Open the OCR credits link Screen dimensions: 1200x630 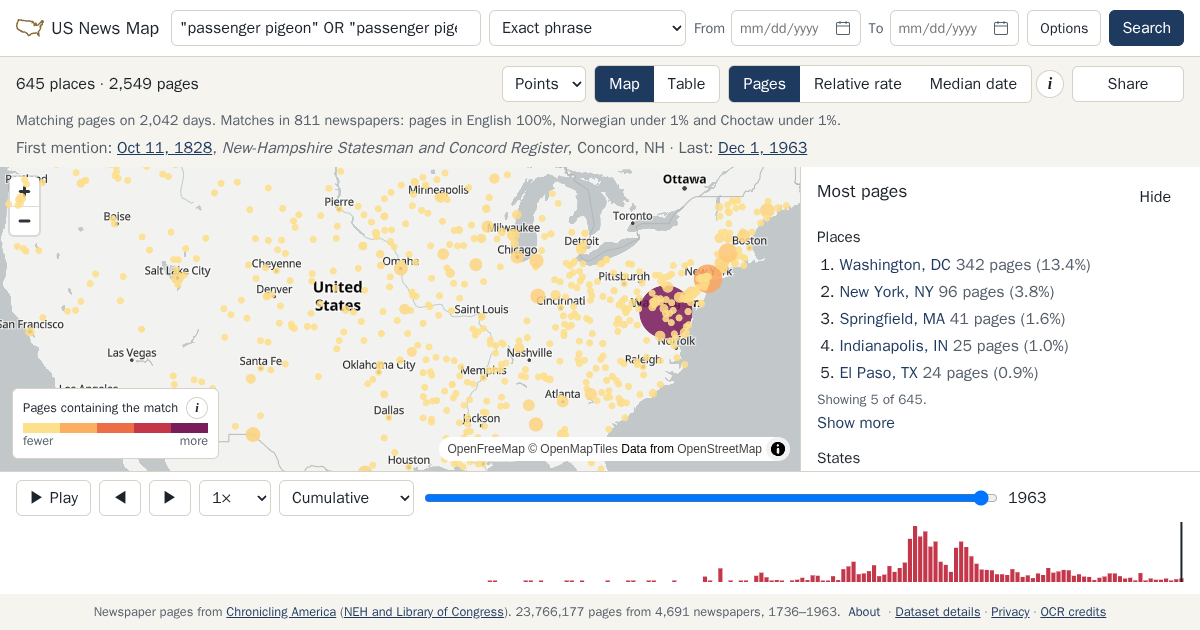(x=1073, y=612)
